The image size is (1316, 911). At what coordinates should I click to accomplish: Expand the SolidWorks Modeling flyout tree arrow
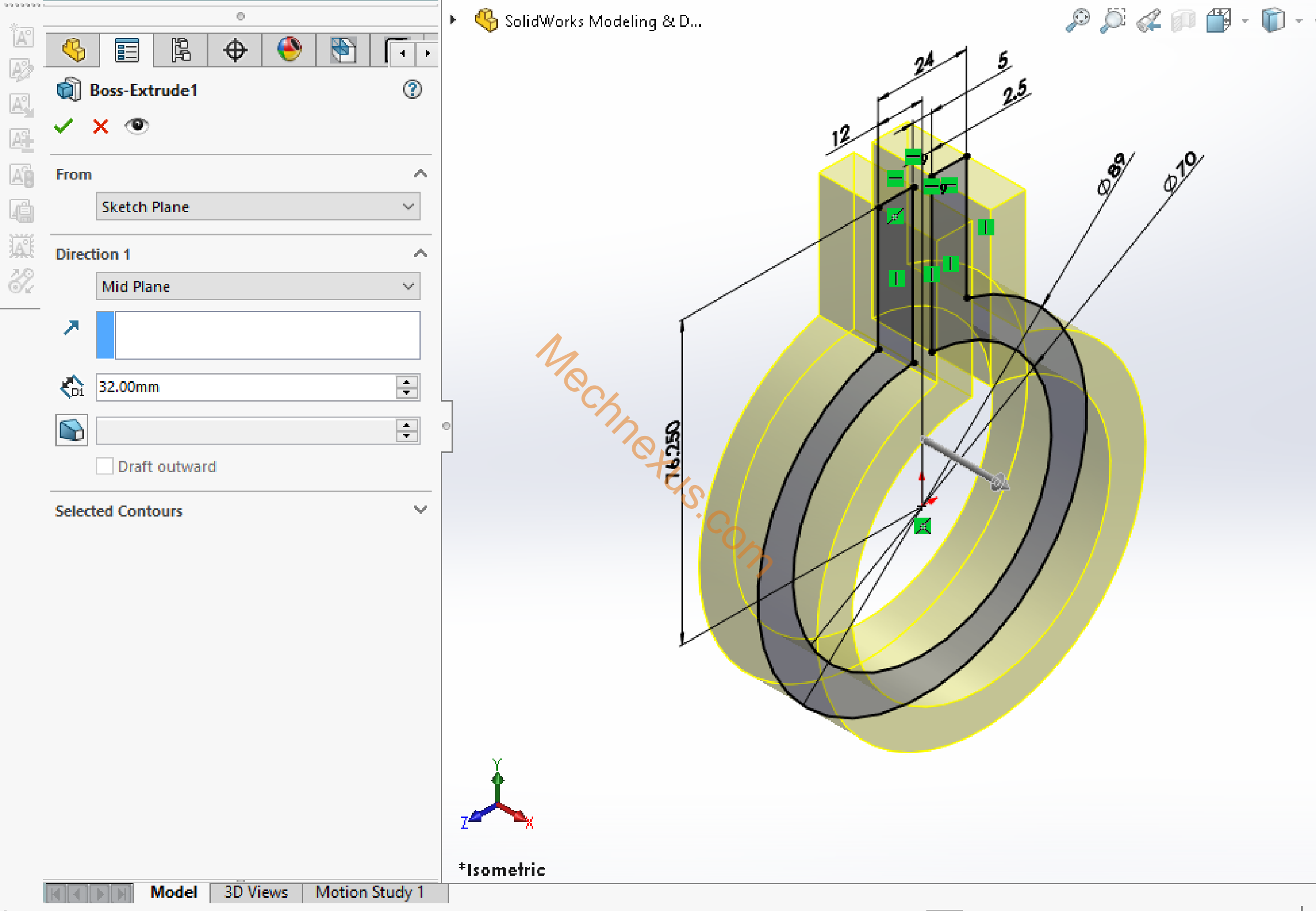[x=453, y=20]
